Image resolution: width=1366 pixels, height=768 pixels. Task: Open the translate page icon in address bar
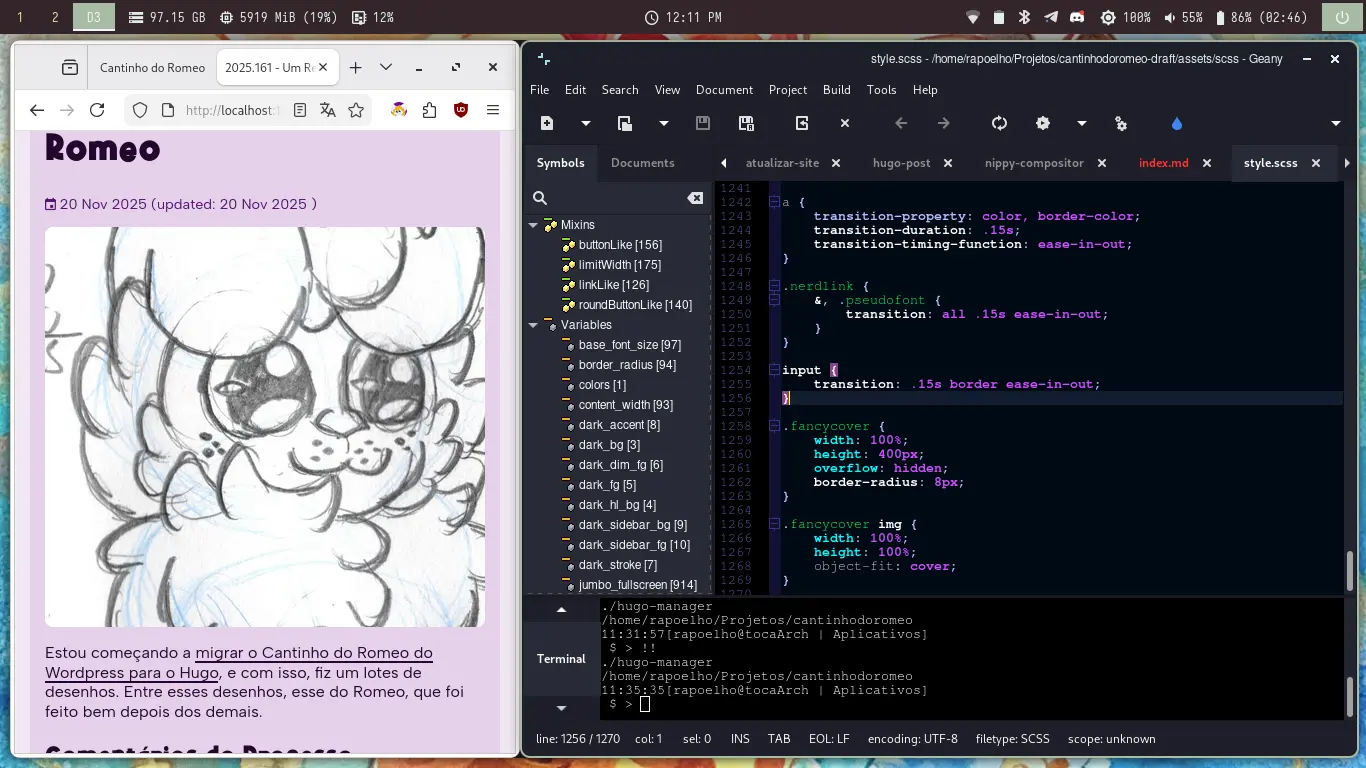pyautogui.click(x=327, y=110)
